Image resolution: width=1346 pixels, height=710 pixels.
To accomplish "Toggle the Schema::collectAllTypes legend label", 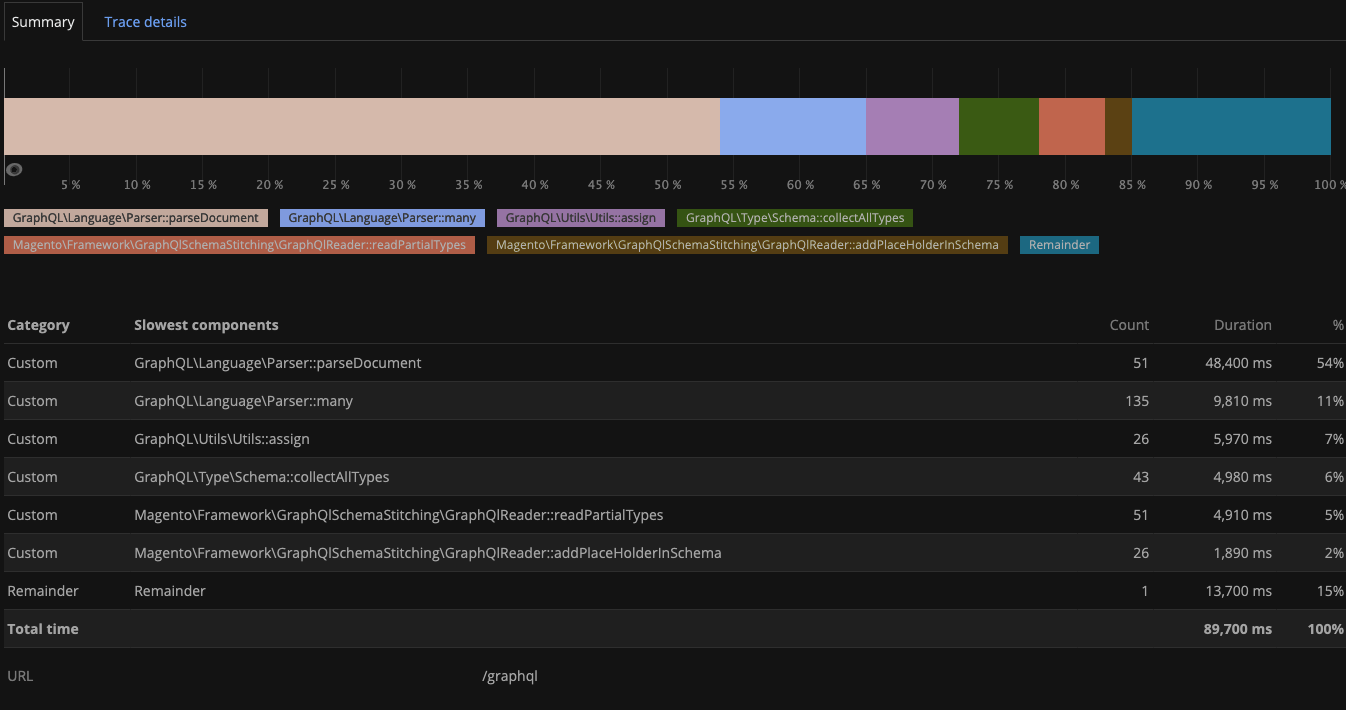I will 795,218.
